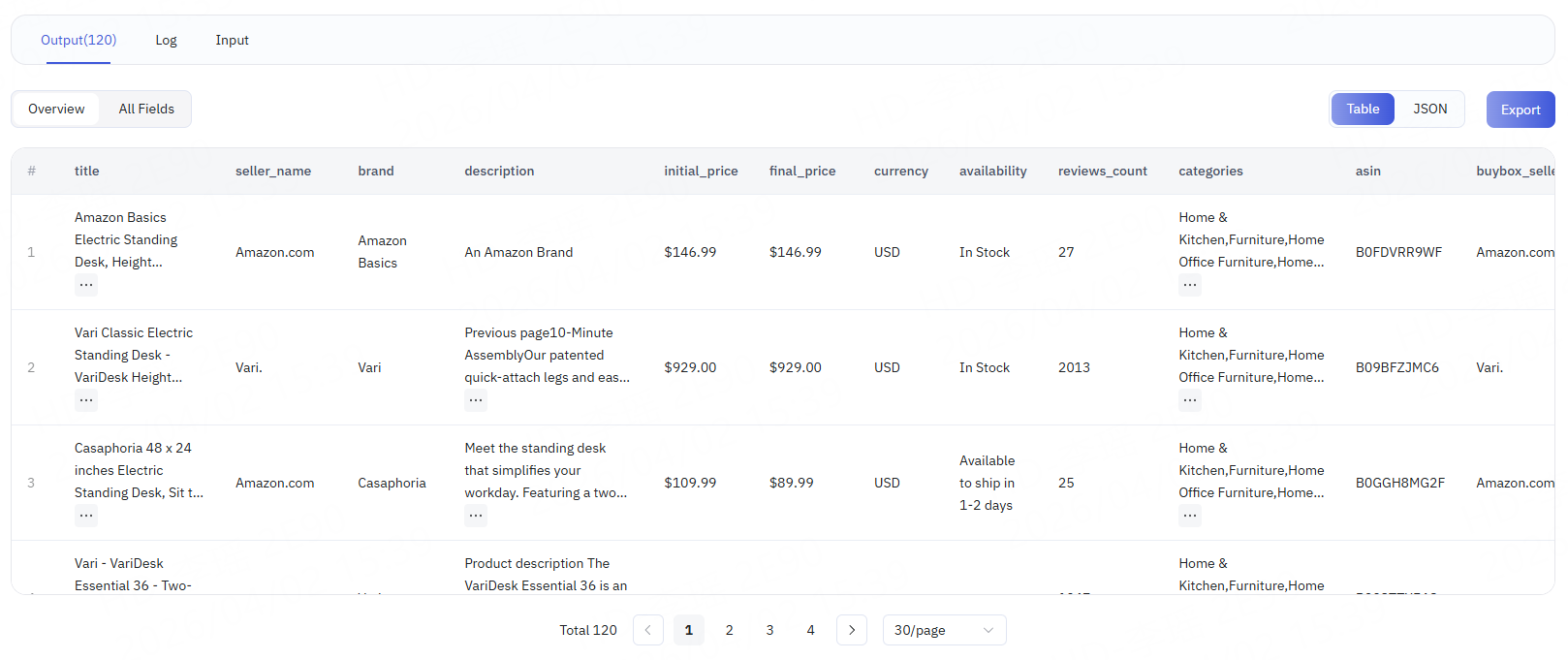Screen dimensions: 1568x660
Task: Click the Casaphoria brand cell
Action: click(x=392, y=483)
